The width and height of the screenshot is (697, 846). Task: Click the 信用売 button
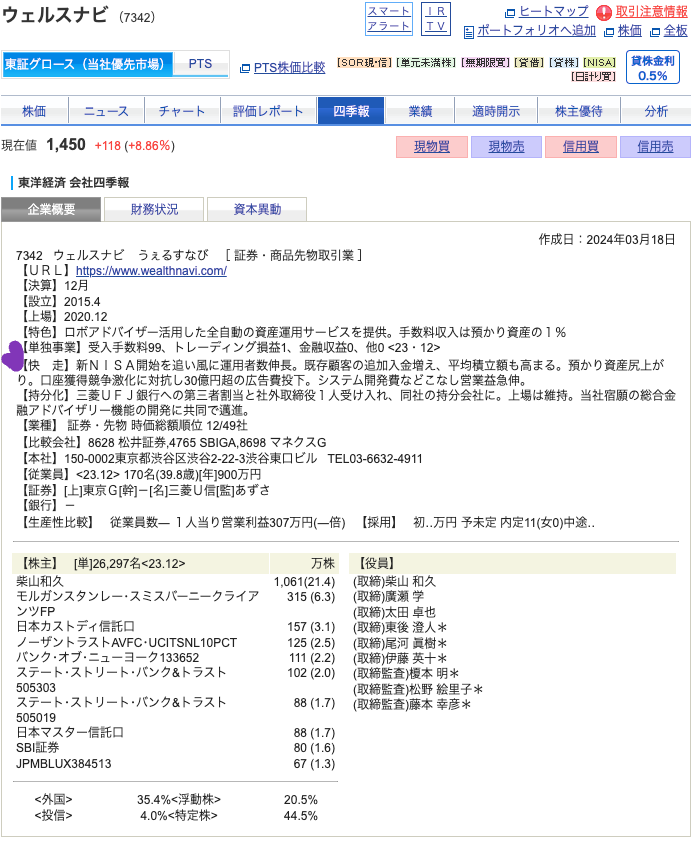[655, 147]
